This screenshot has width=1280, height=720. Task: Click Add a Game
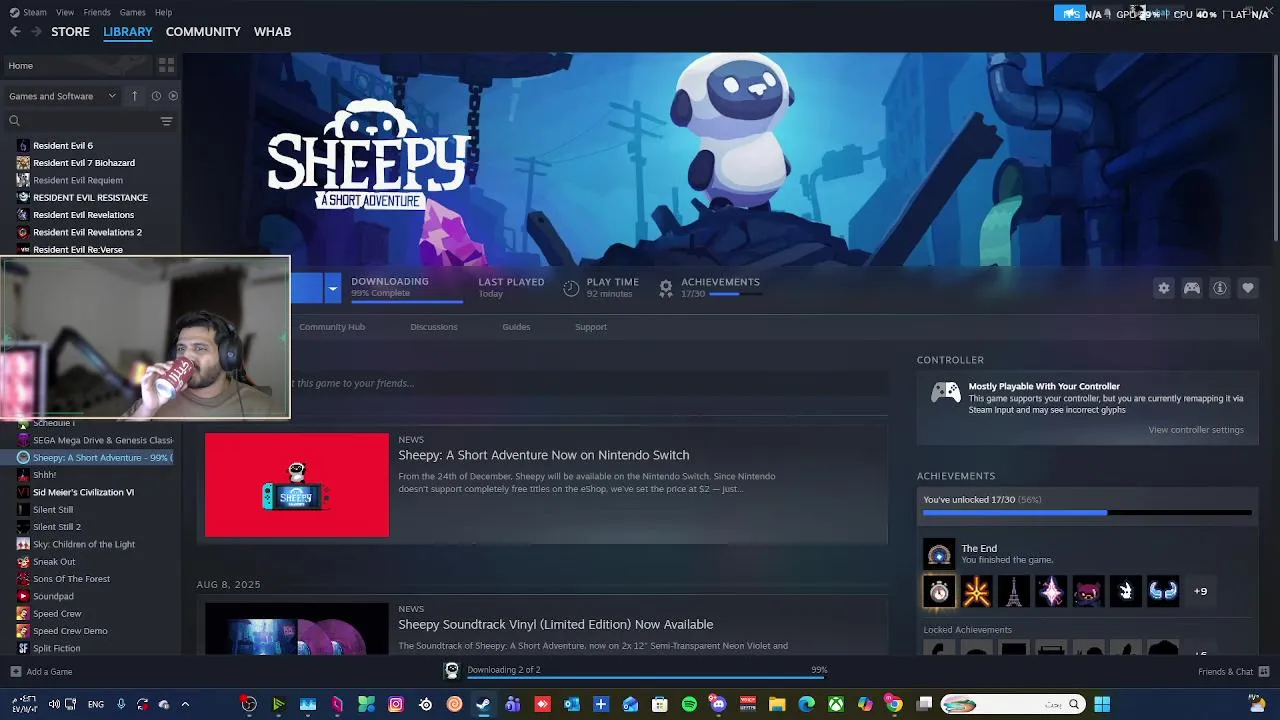click(x=41, y=672)
